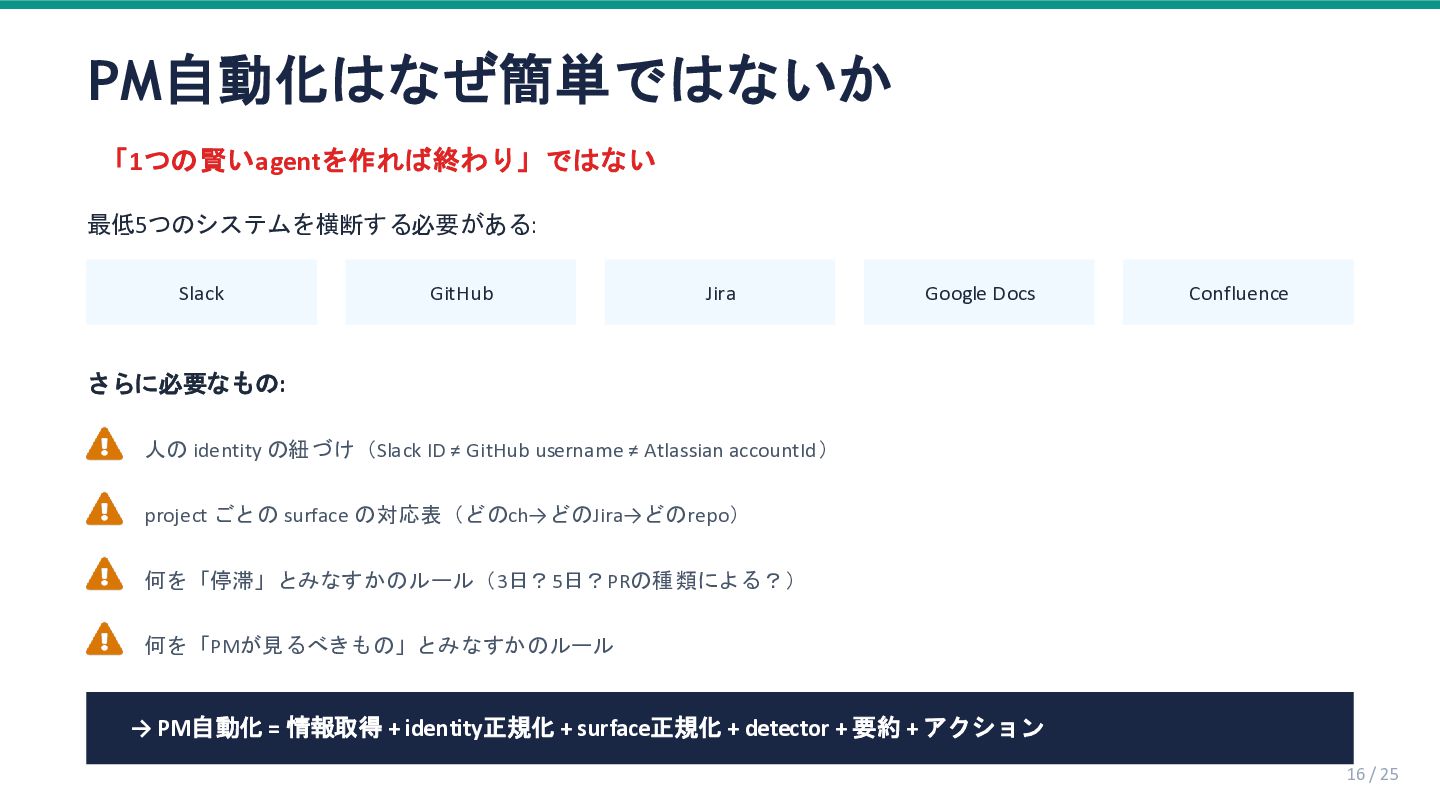Click the 「PMが見るべきもの」 rule text
Viewport: 1440px width, 811px height.
378,645
